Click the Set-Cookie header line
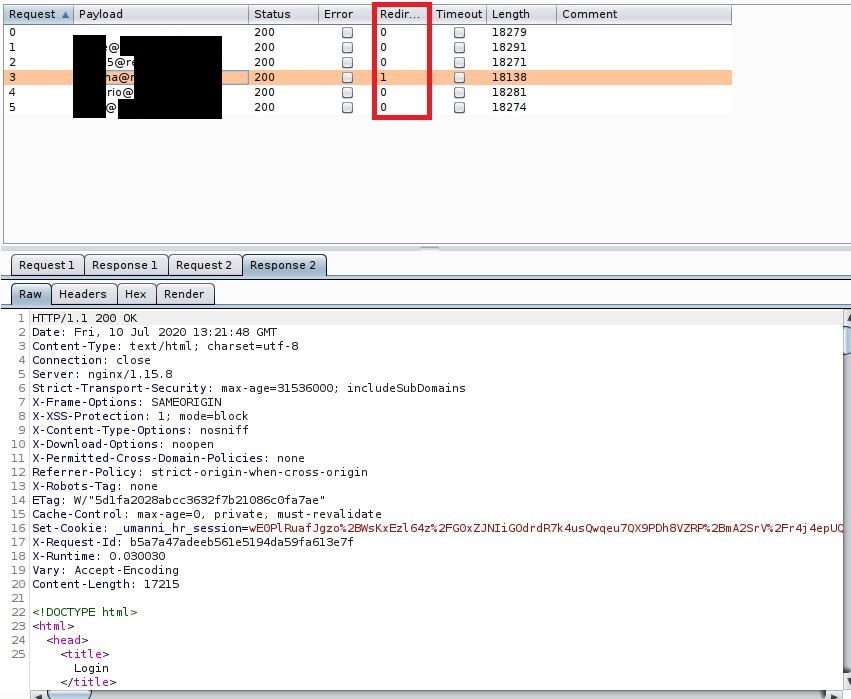The image size is (851, 699). click(437, 529)
